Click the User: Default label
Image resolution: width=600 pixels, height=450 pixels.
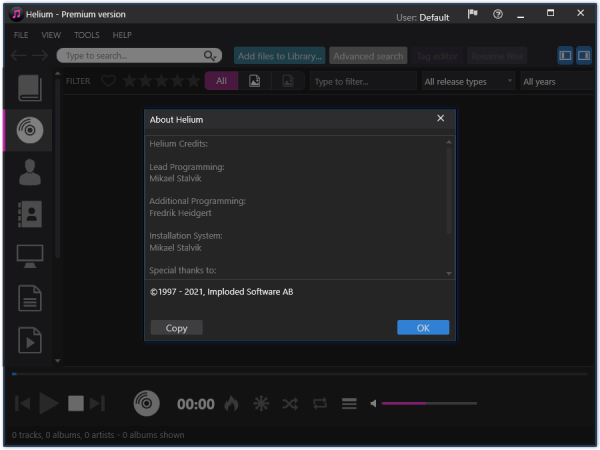coord(422,18)
